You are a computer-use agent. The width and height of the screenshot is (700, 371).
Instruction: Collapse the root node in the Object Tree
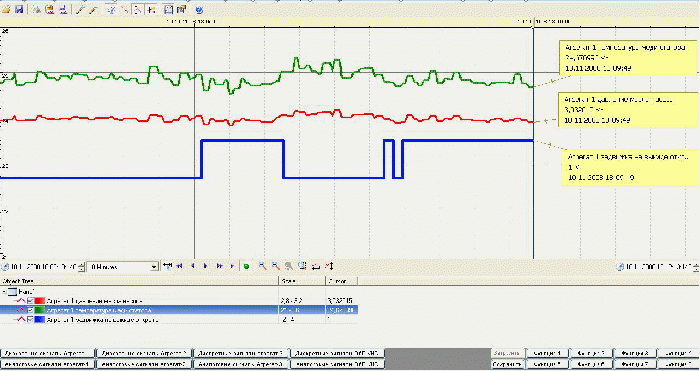pos(4,292)
